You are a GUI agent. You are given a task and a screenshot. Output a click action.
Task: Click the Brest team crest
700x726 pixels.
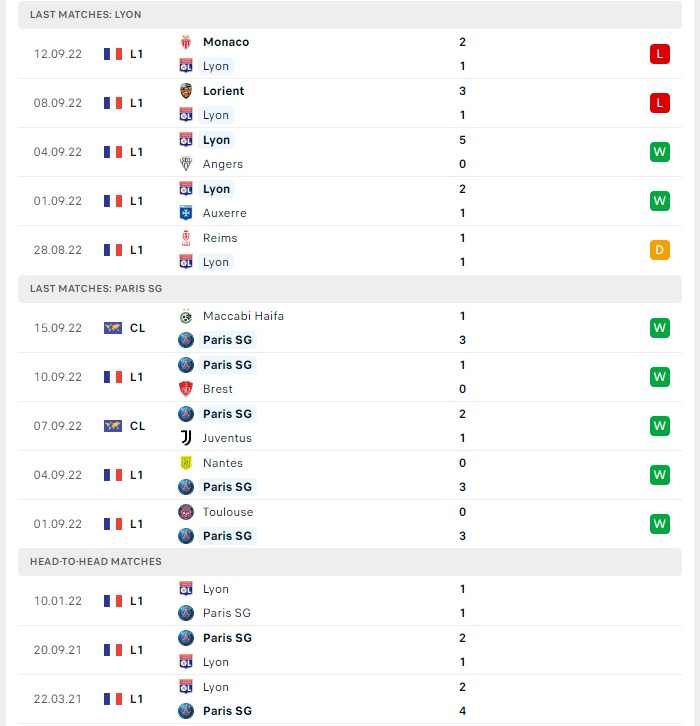click(186, 389)
